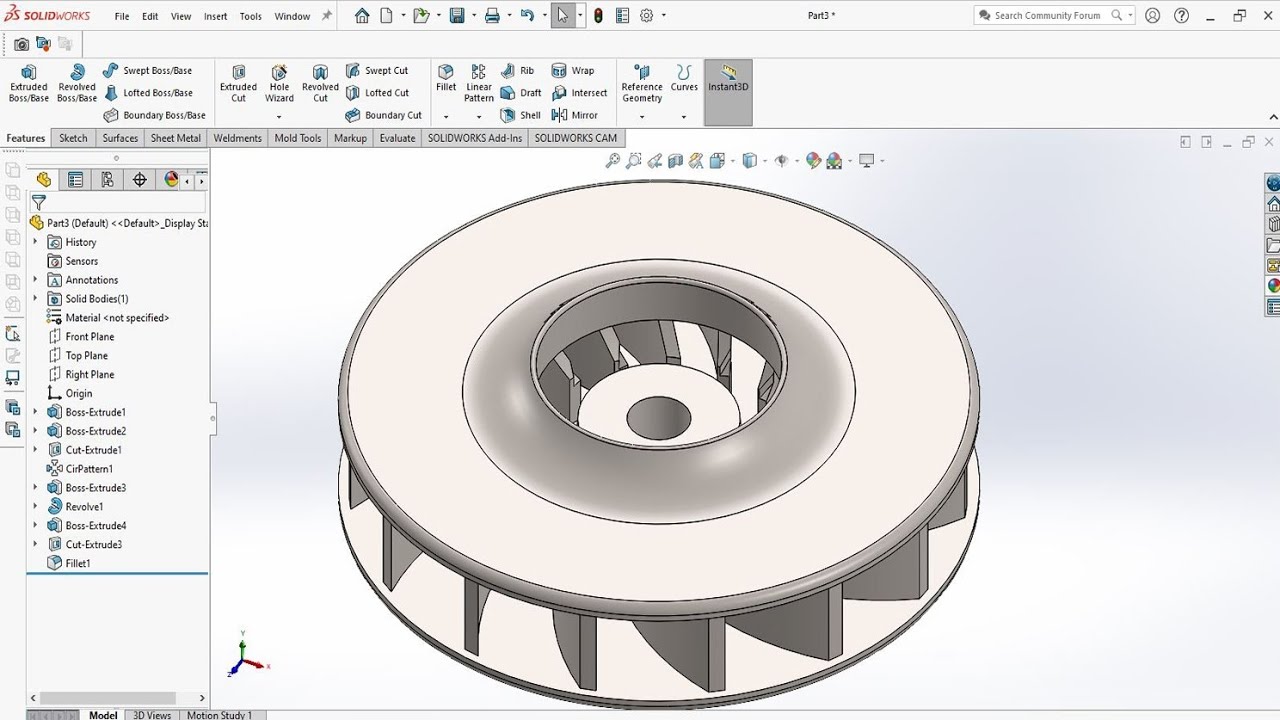The width and height of the screenshot is (1280, 720).
Task: Toggle the FeatureManager tree filter
Action: pos(38,202)
